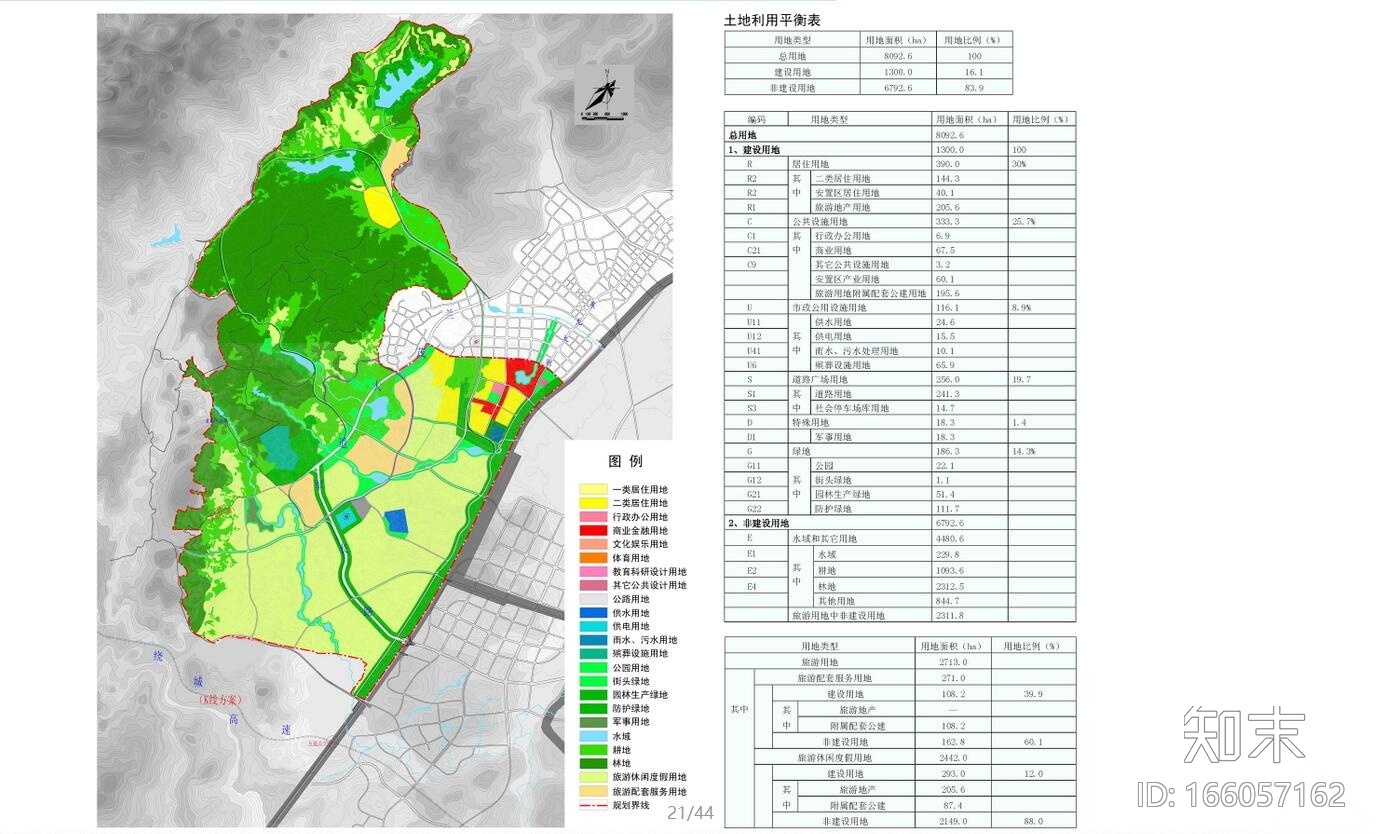1376x834 pixels.
Task: Click the 体育用地 orange legend swatch
Action: click(x=593, y=558)
